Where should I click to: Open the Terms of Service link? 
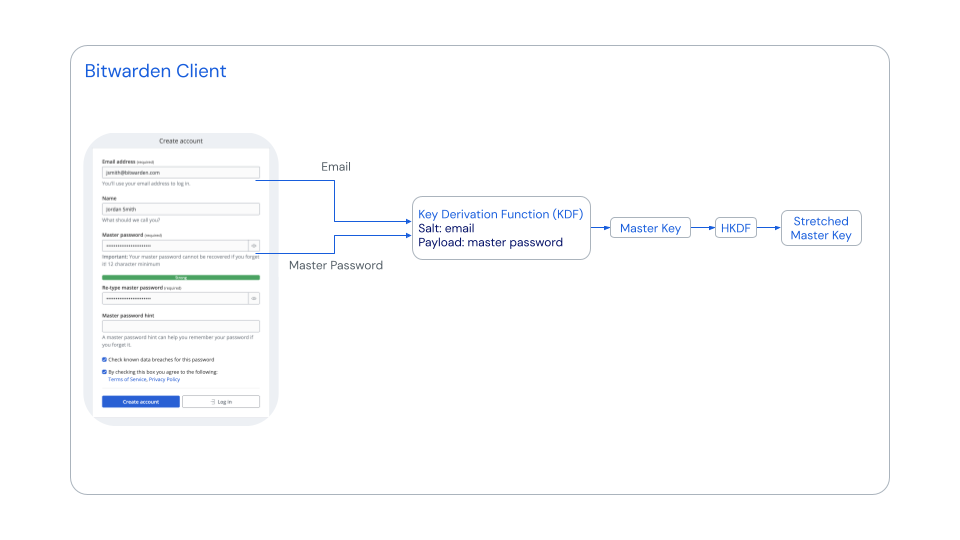coord(127,380)
